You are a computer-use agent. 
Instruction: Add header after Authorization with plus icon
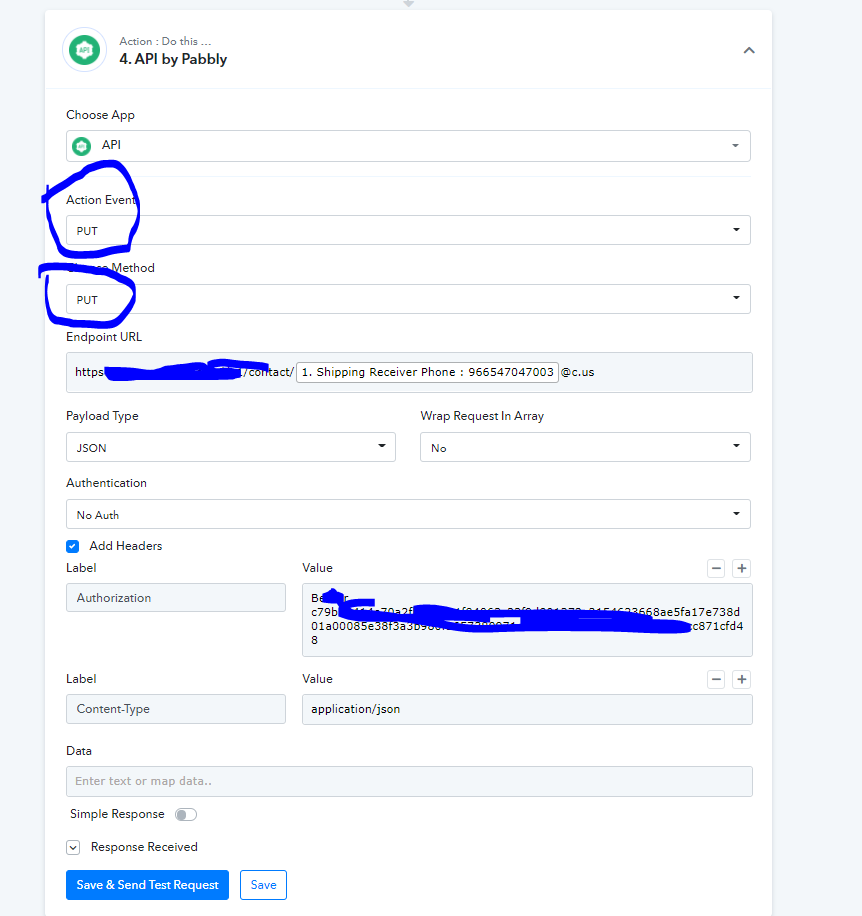coord(742,568)
